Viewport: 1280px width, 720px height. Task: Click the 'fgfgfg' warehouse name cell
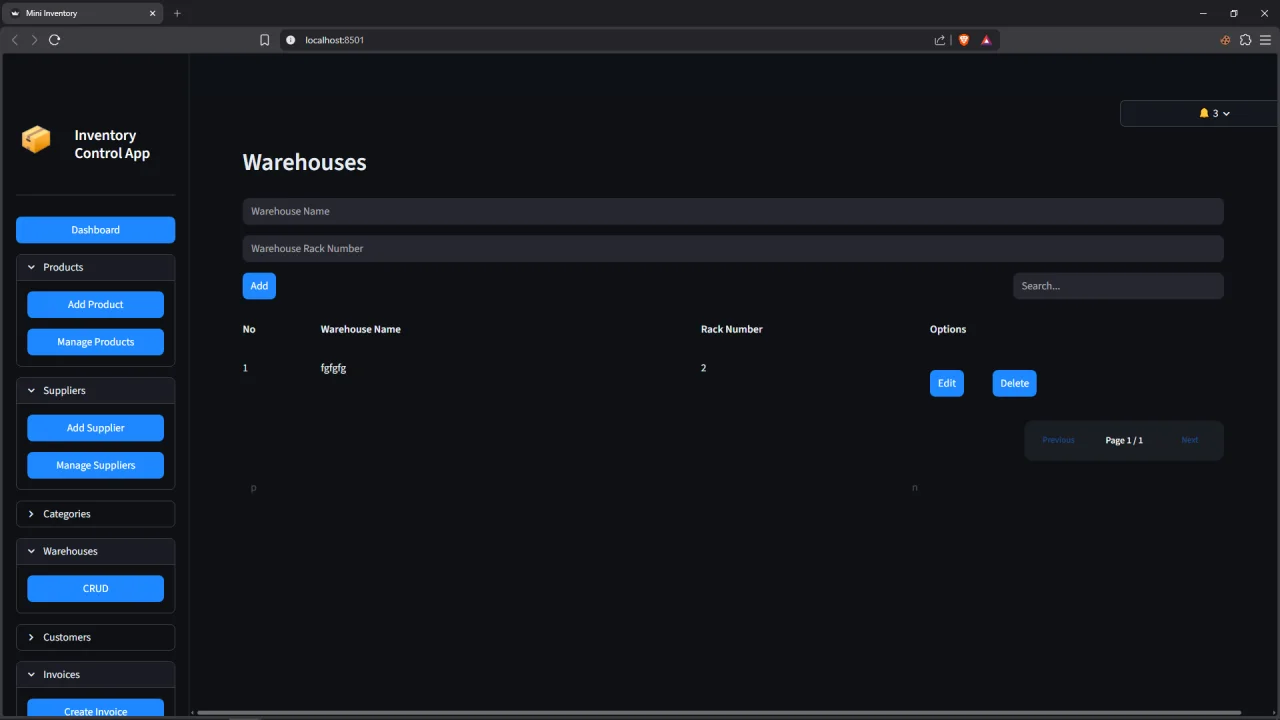point(333,368)
